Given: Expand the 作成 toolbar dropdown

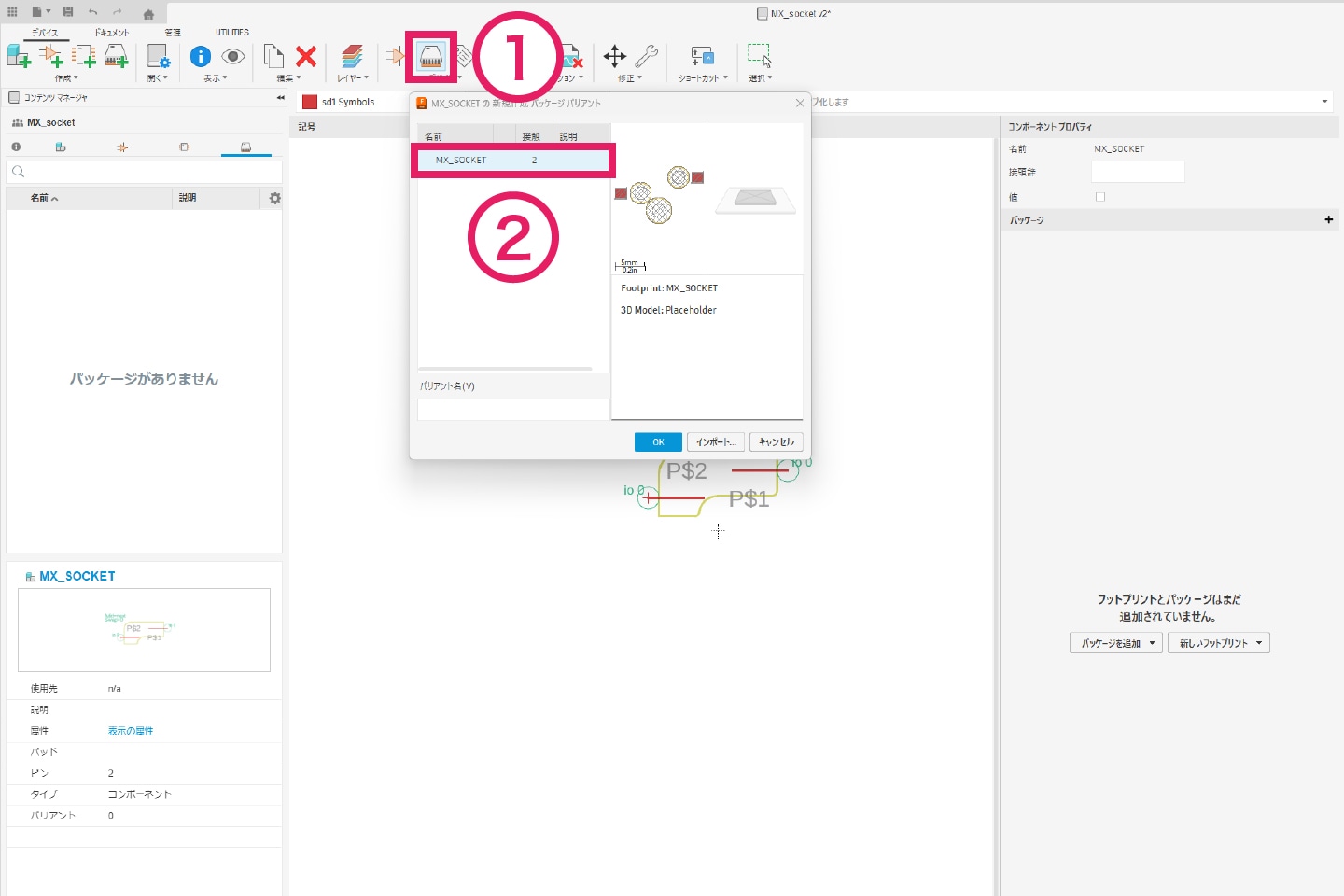Looking at the screenshot, I should click(66, 78).
